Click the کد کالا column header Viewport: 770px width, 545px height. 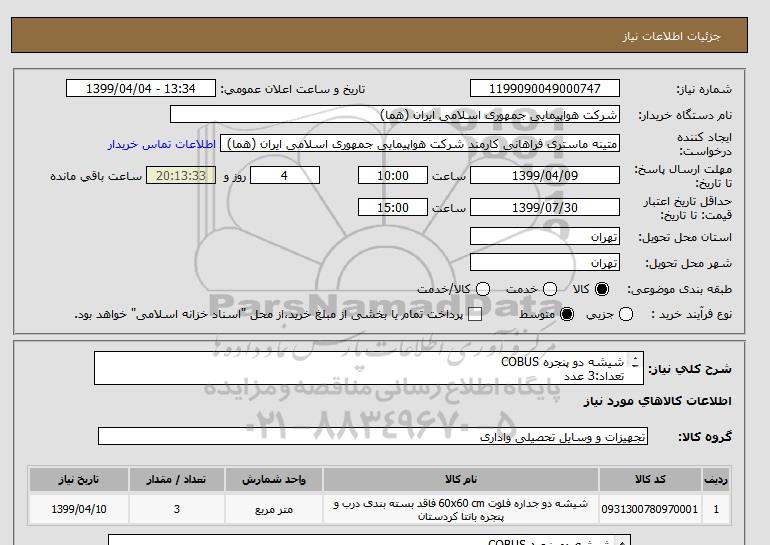point(650,479)
